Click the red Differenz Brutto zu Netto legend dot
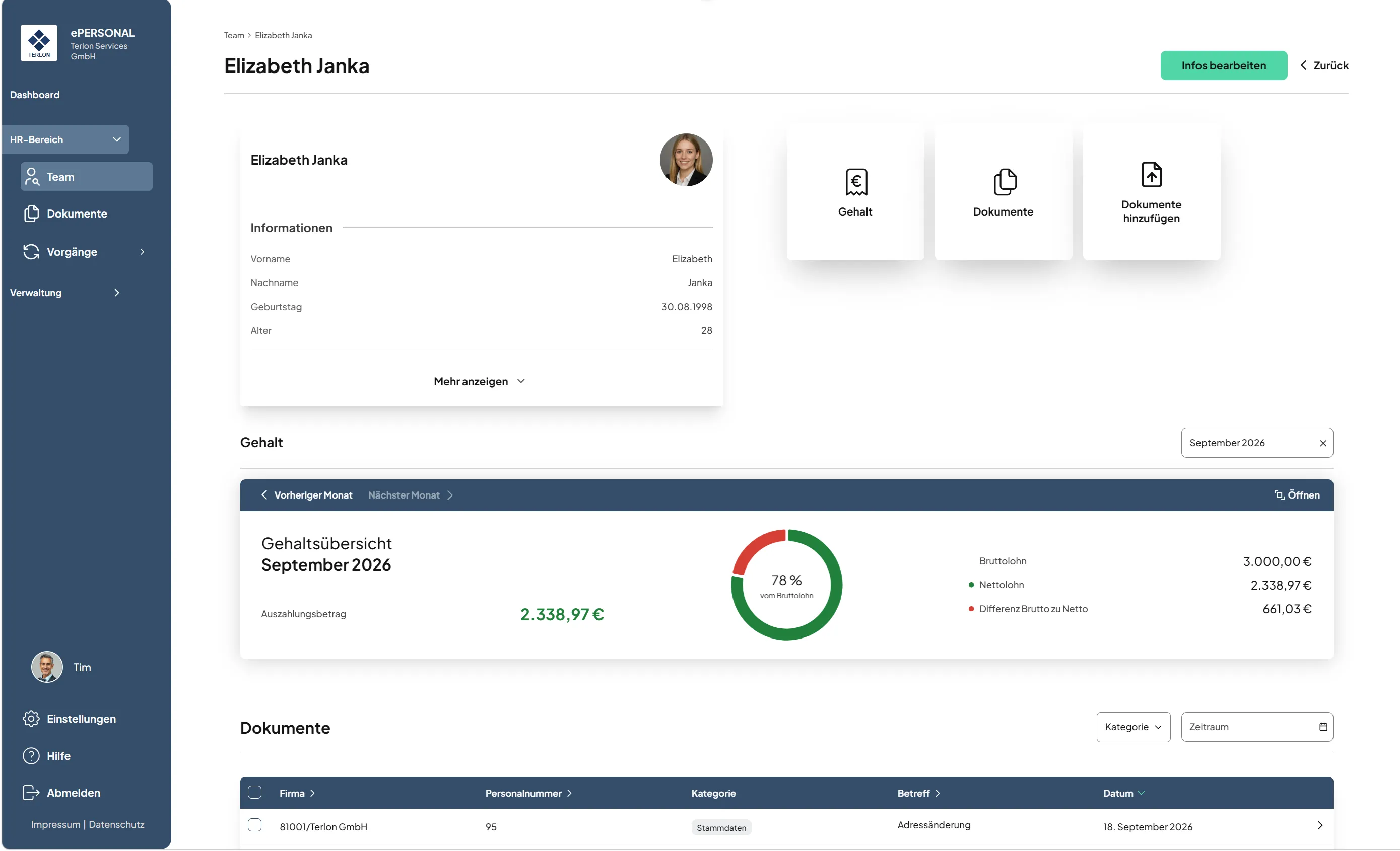 [x=971, y=609]
